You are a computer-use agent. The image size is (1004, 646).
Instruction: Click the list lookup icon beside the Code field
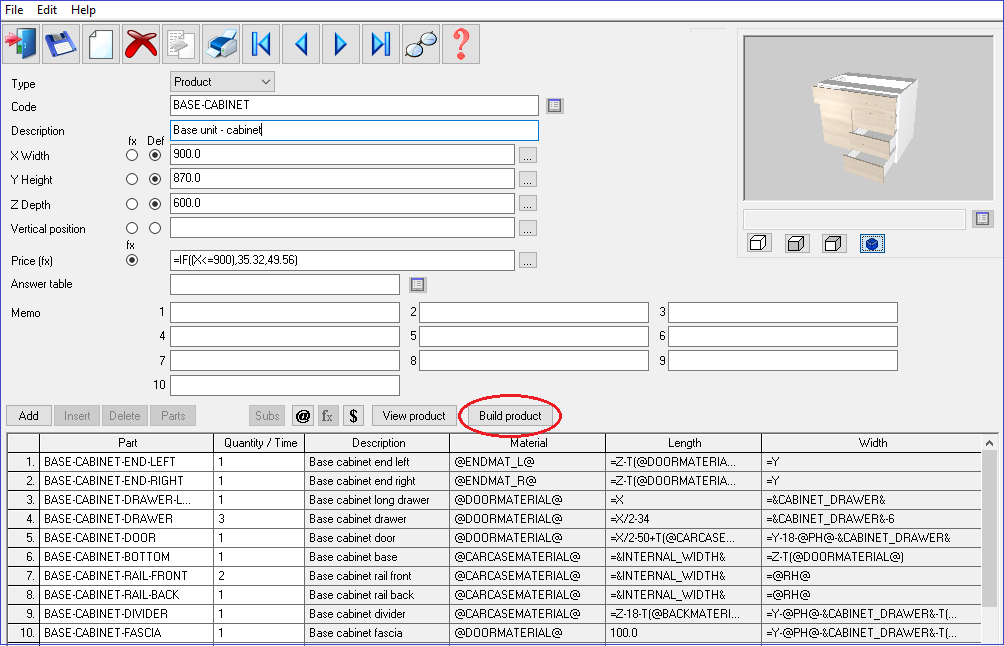click(x=555, y=106)
